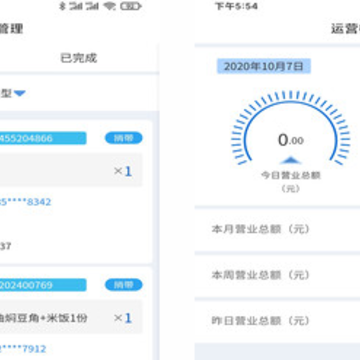Open the 2020年10月7日 date picker
Viewport: 360px width, 360px height.
[264, 66]
